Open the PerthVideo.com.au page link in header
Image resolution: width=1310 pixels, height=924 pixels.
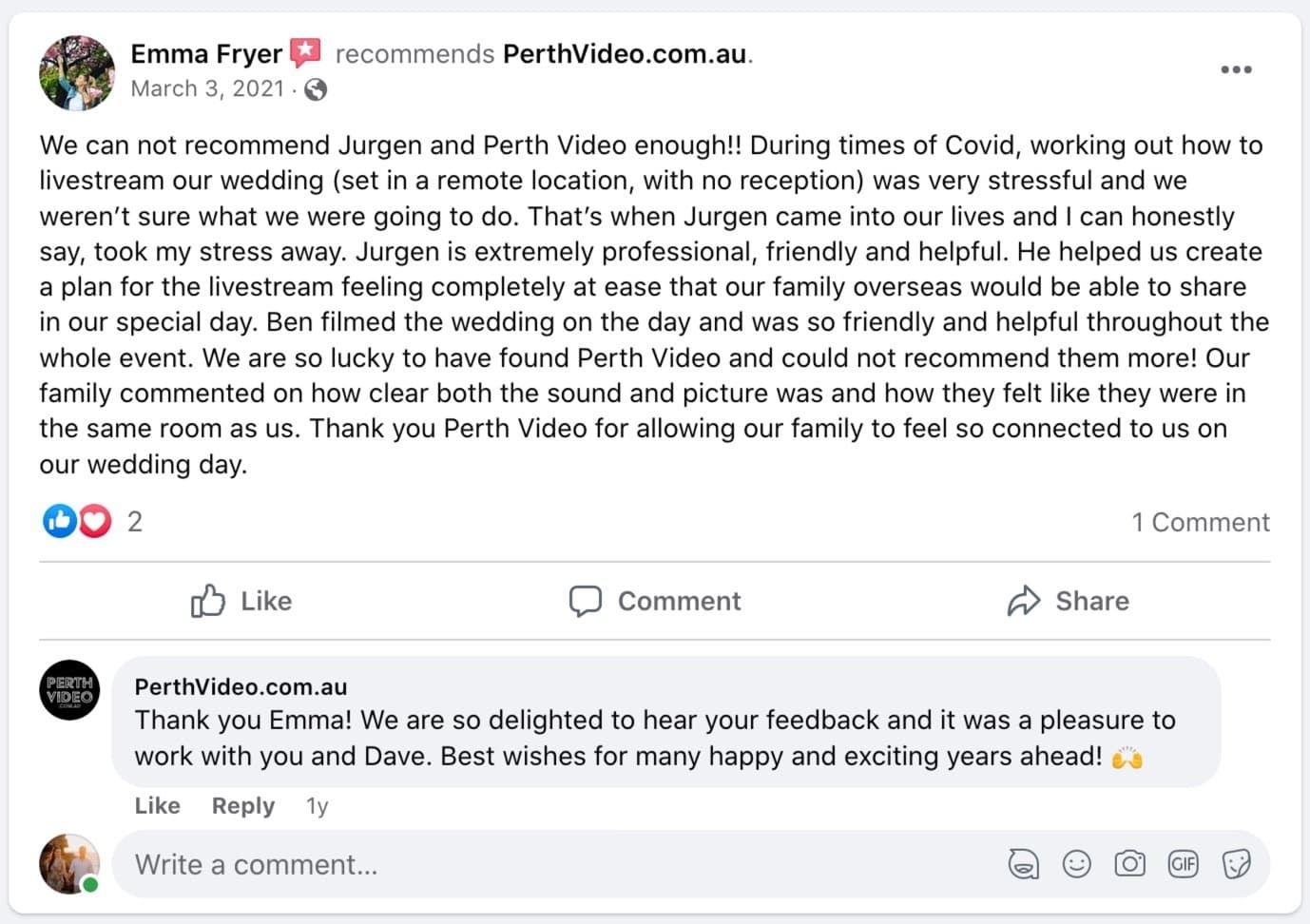(624, 54)
